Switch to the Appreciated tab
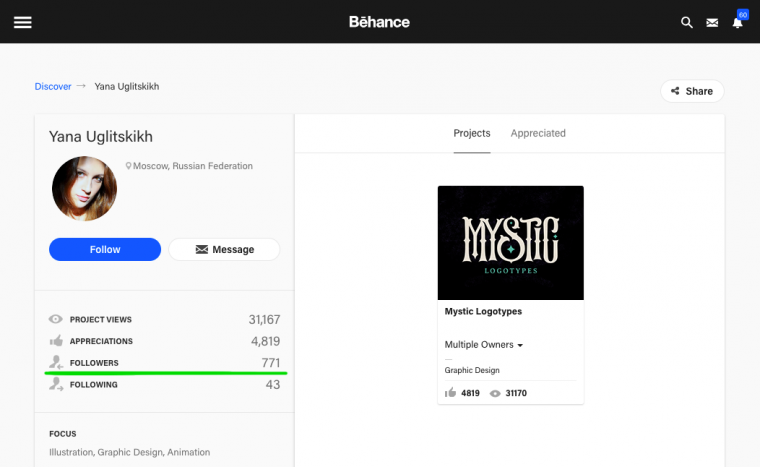Viewport: 760px width, 467px height. point(538,133)
